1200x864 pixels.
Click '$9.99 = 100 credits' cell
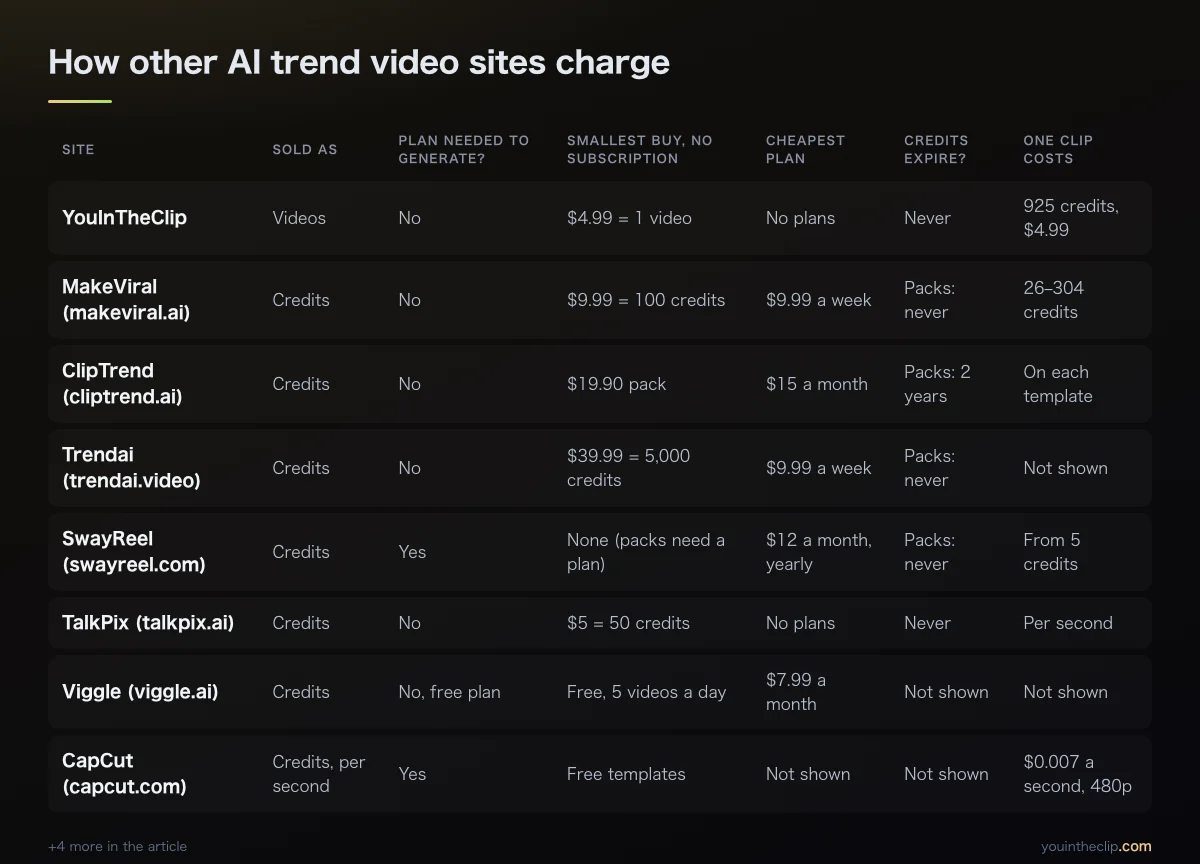tap(646, 299)
